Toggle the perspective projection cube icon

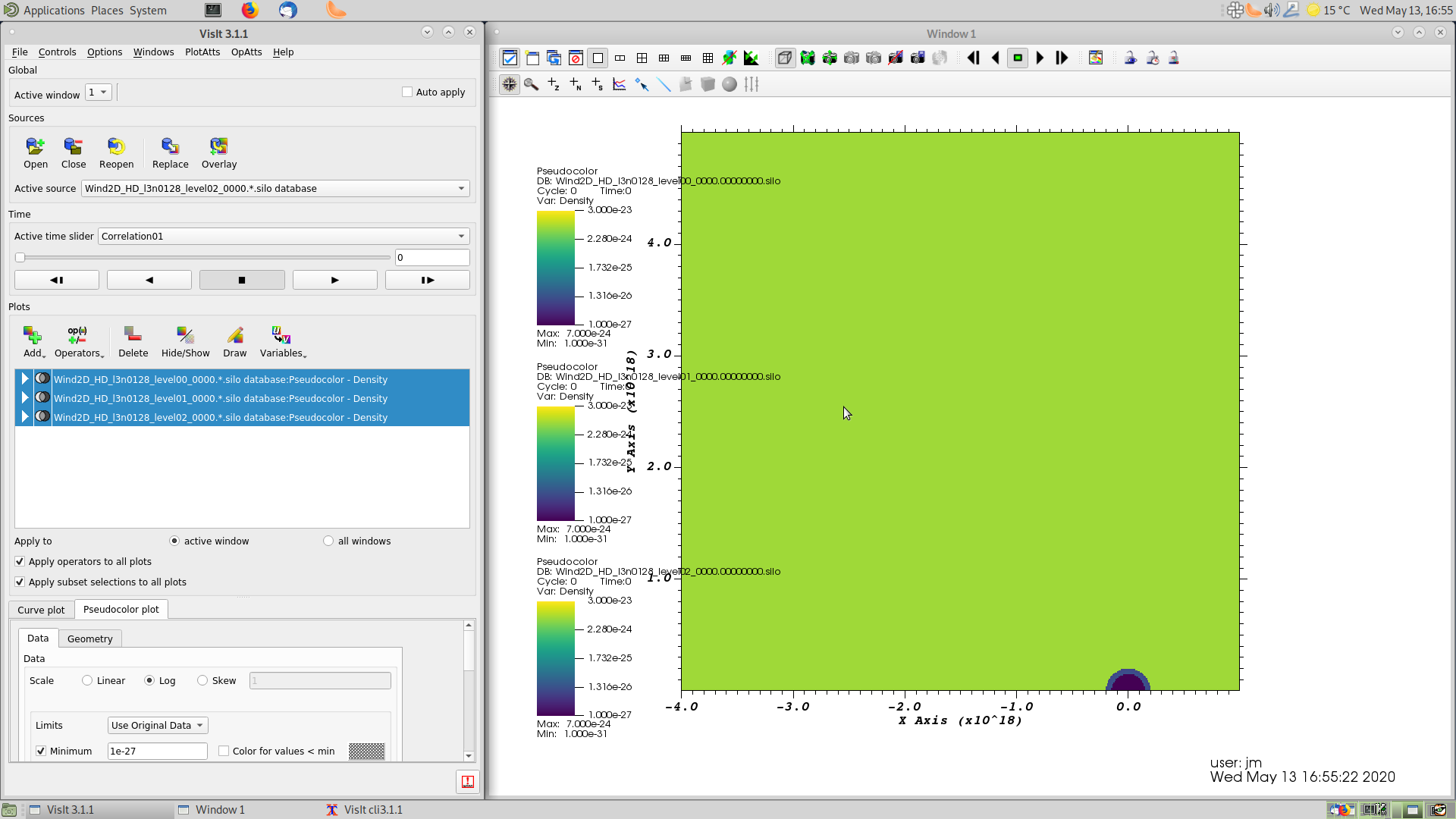[x=785, y=58]
